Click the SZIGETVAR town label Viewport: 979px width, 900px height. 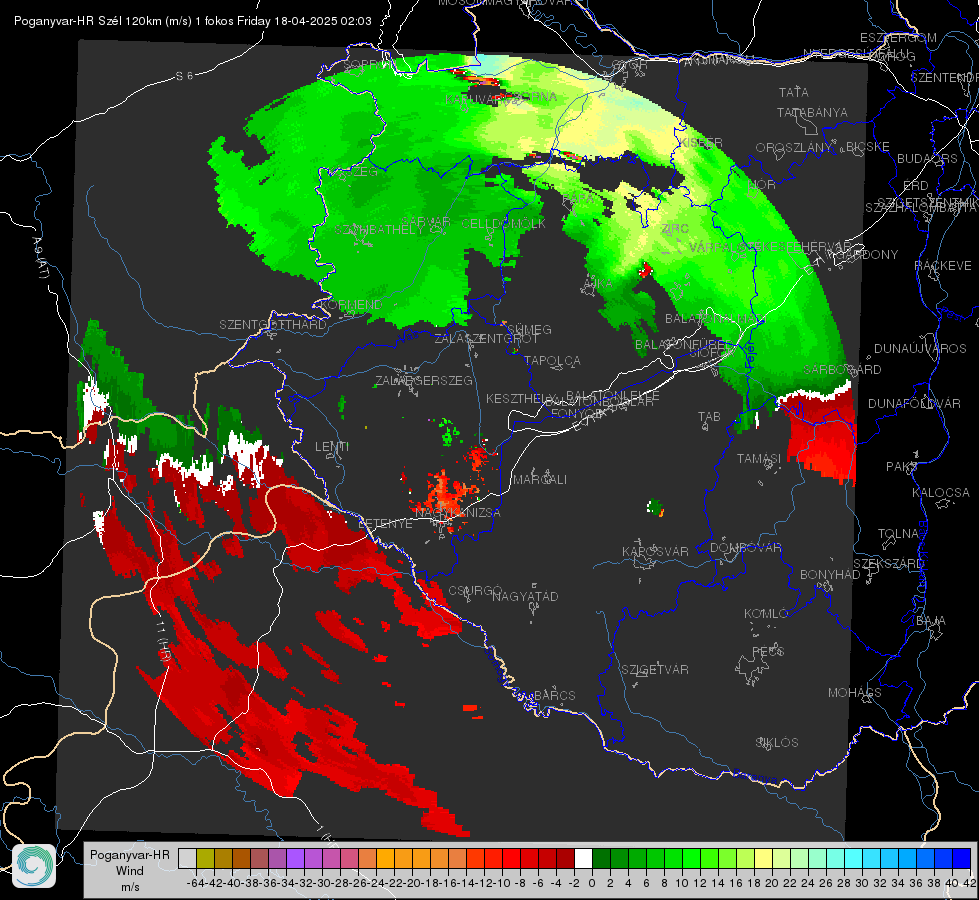[x=655, y=670]
